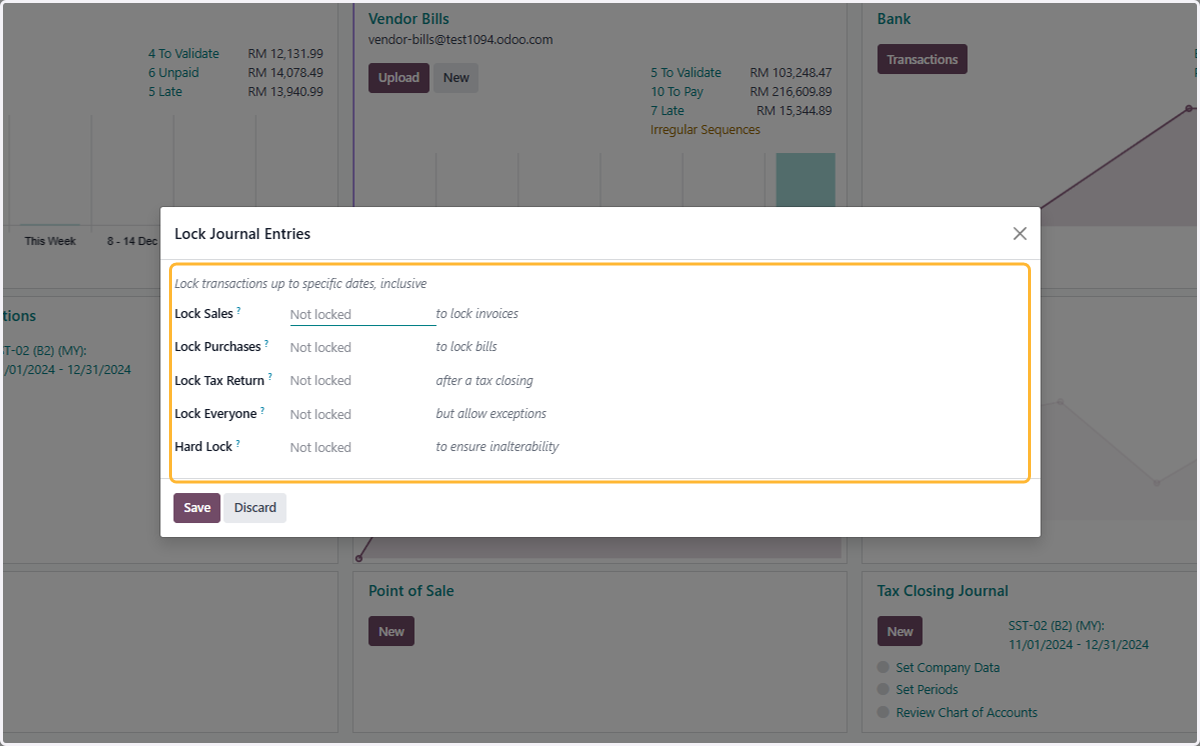The image size is (1200, 746).
Task: Click the 'This Week' chart label
Action: [50, 241]
